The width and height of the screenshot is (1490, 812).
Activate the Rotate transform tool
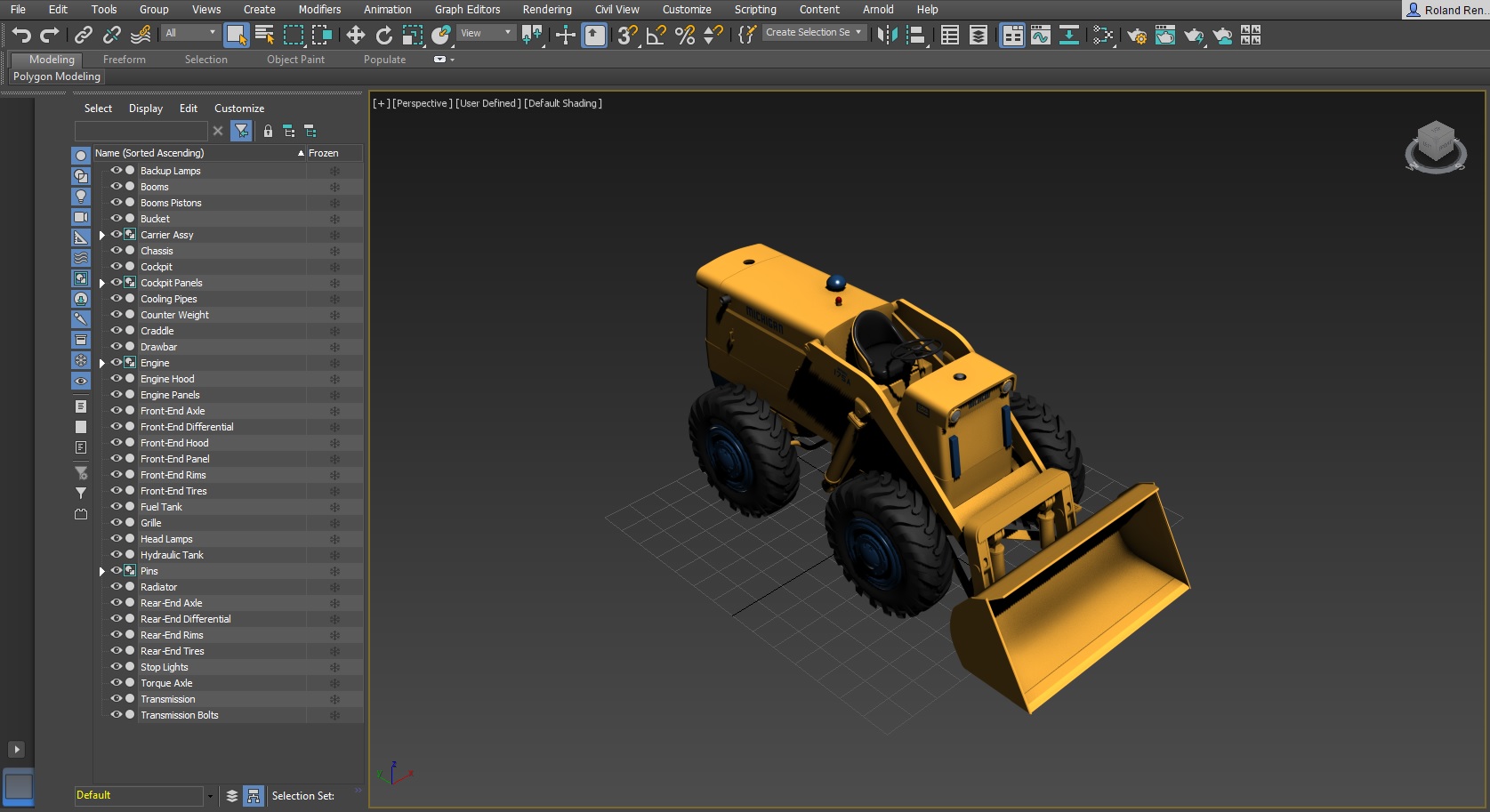point(384,35)
